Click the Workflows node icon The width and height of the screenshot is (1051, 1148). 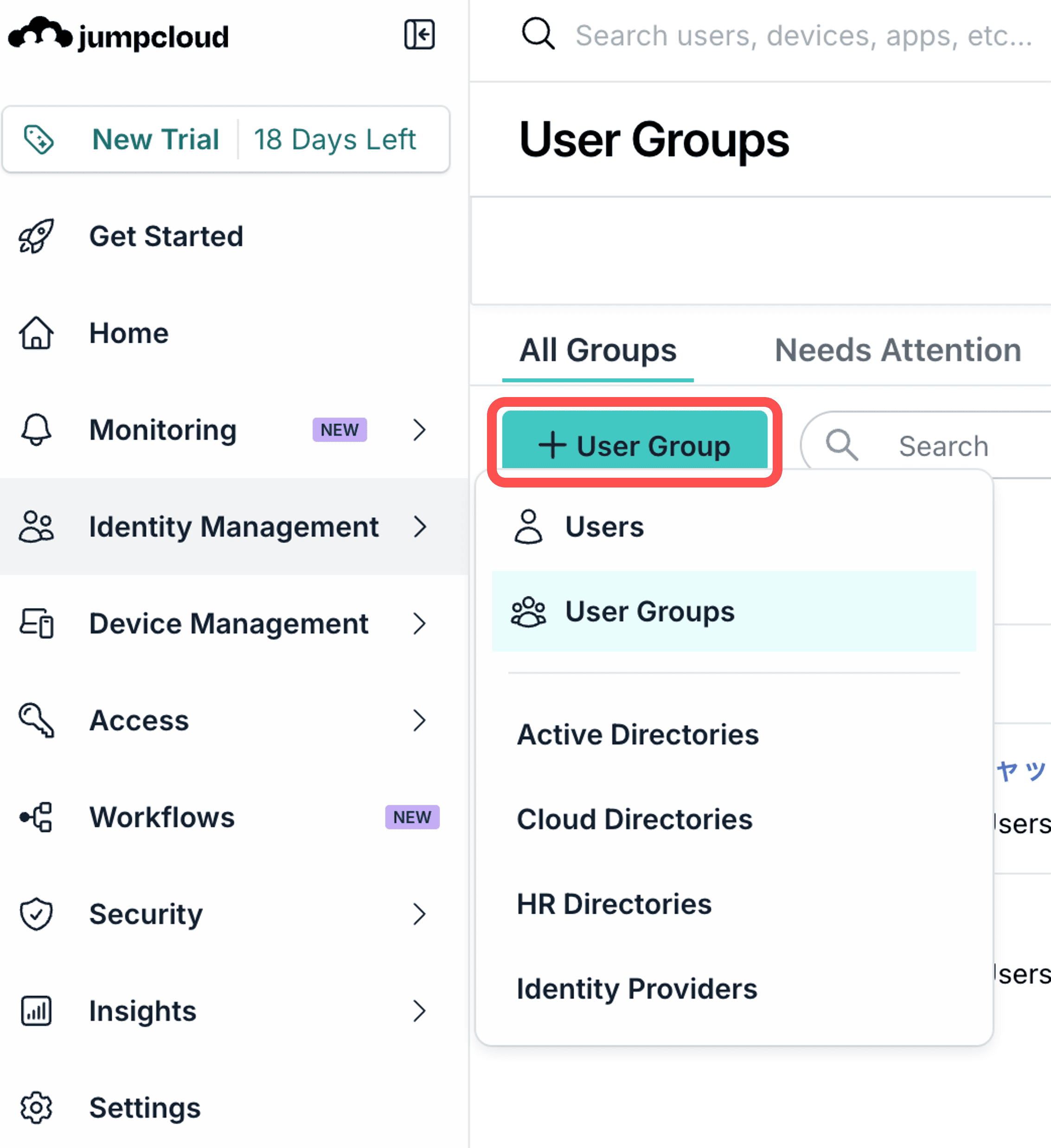tap(36, 817)
